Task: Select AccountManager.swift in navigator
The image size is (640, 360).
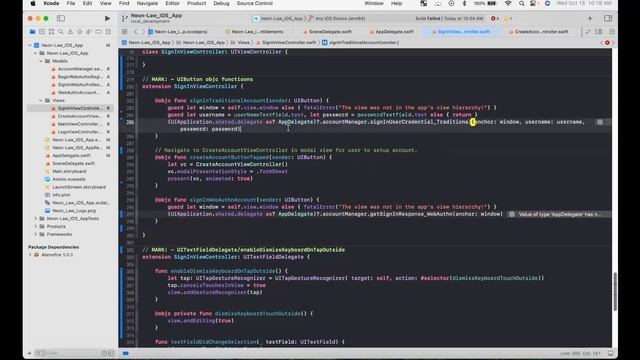Action: click(80, 69)
